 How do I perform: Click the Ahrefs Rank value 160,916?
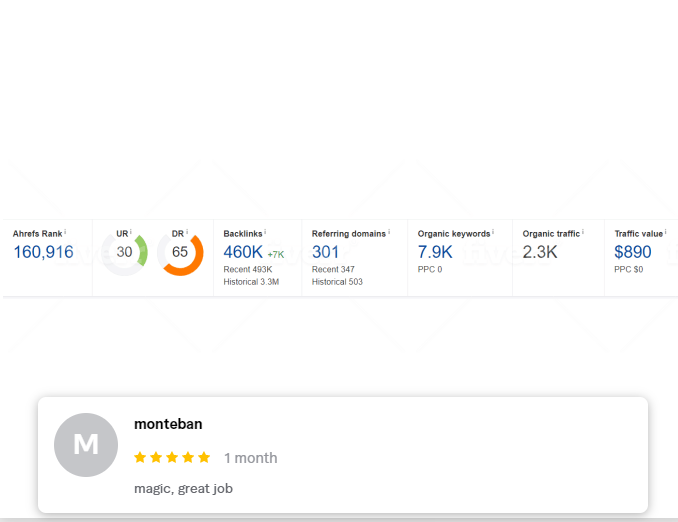pyautogui.click(x=43, y=252)
